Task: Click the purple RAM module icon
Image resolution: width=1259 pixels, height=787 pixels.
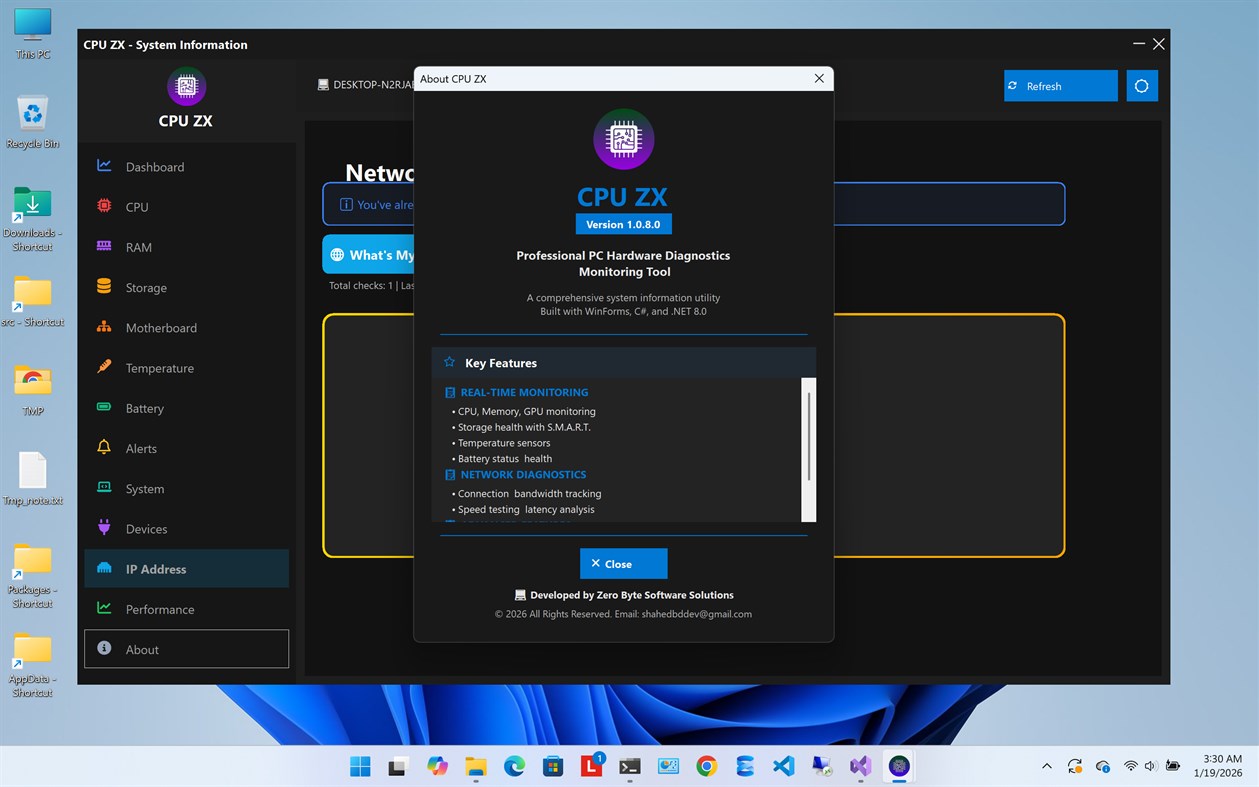Action: click(104, 246)
